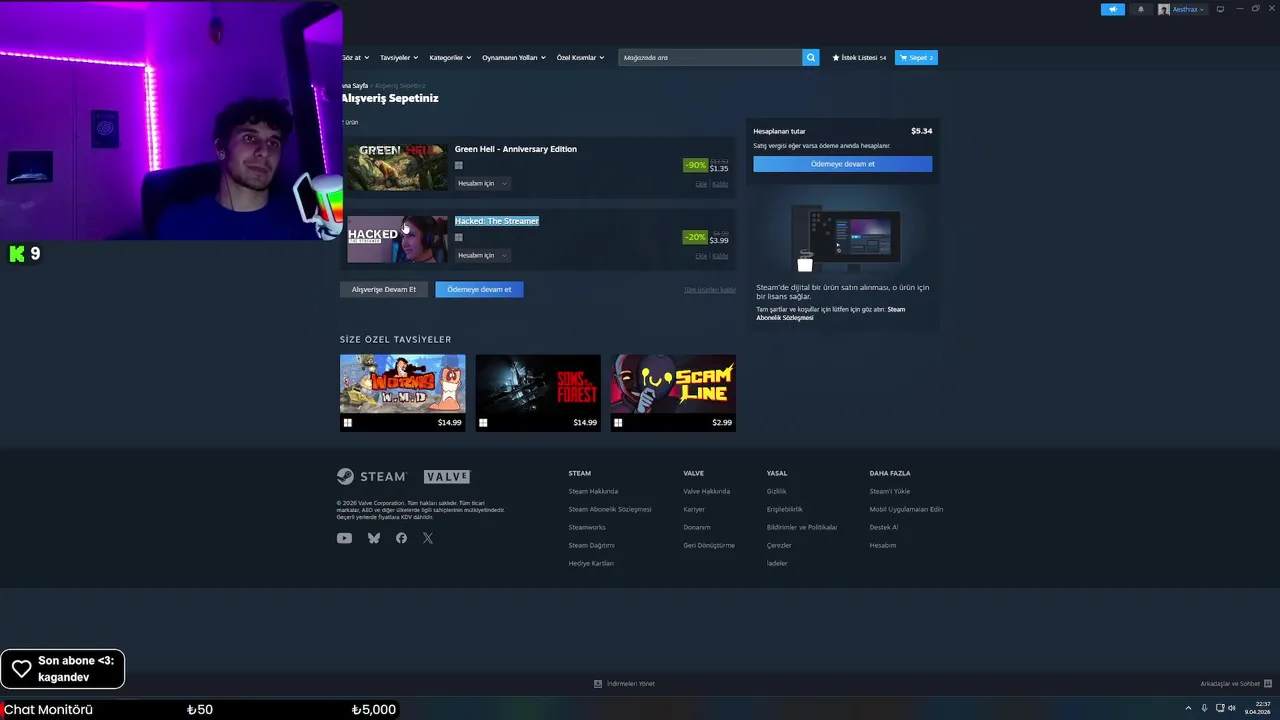Open Hacked: The Streamer game thumbnail
The width and height of the screenshot is (1280, 720).
click(397, 239)
